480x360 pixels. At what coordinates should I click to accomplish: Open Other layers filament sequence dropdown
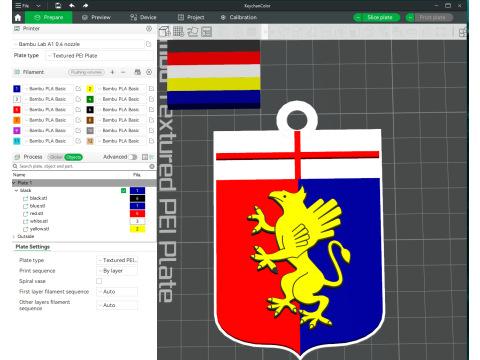(x=117, y=305)
